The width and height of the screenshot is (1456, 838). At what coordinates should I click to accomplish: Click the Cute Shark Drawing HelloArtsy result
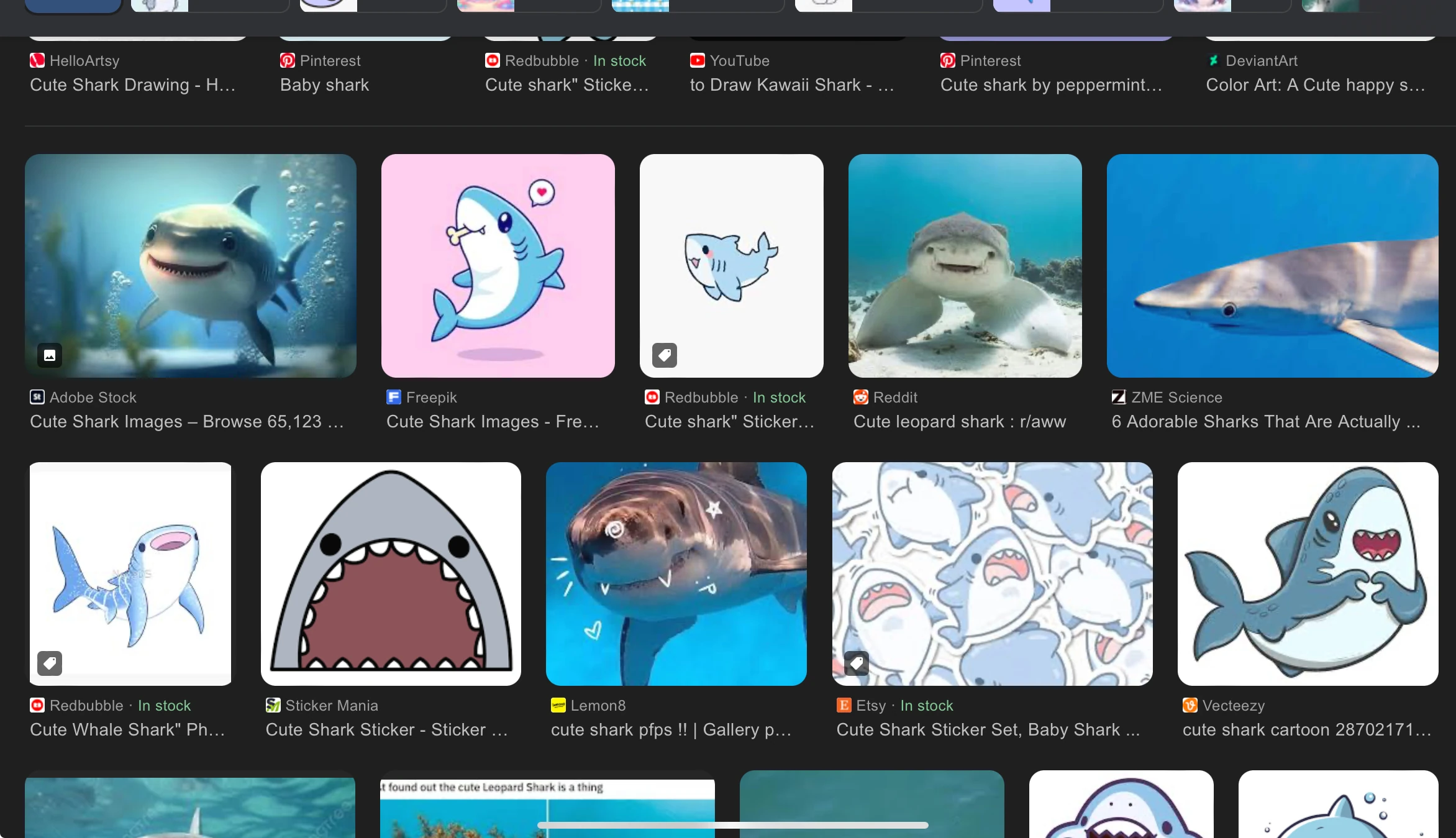[x=134, y=84]
